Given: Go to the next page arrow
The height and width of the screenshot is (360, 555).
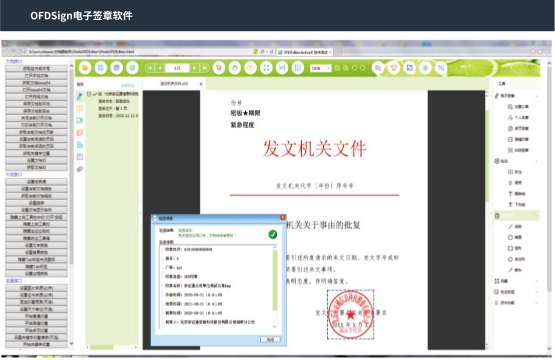Looking at the screenshot, I should (x=194, y=68).
